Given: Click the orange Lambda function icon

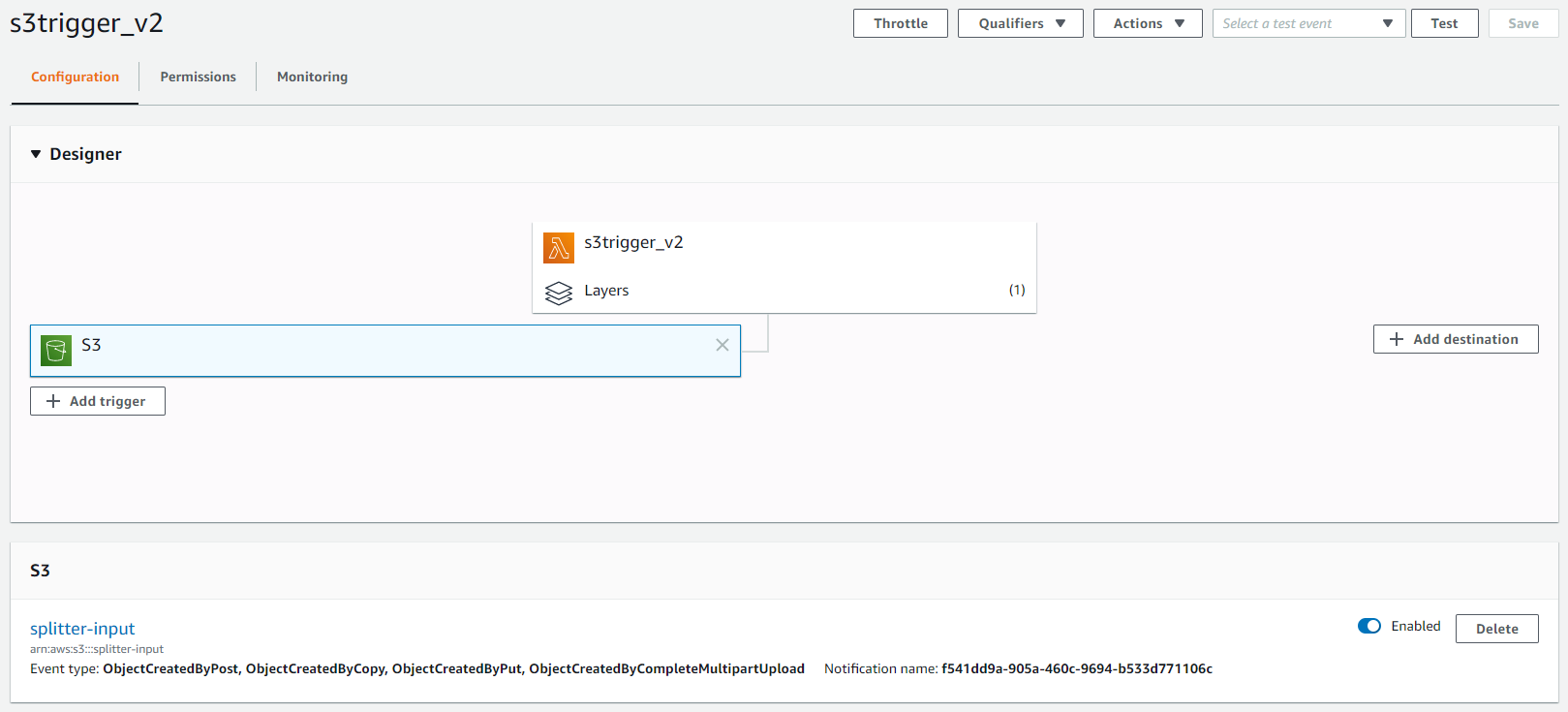Looking at the screenshot, I should 559,248.
